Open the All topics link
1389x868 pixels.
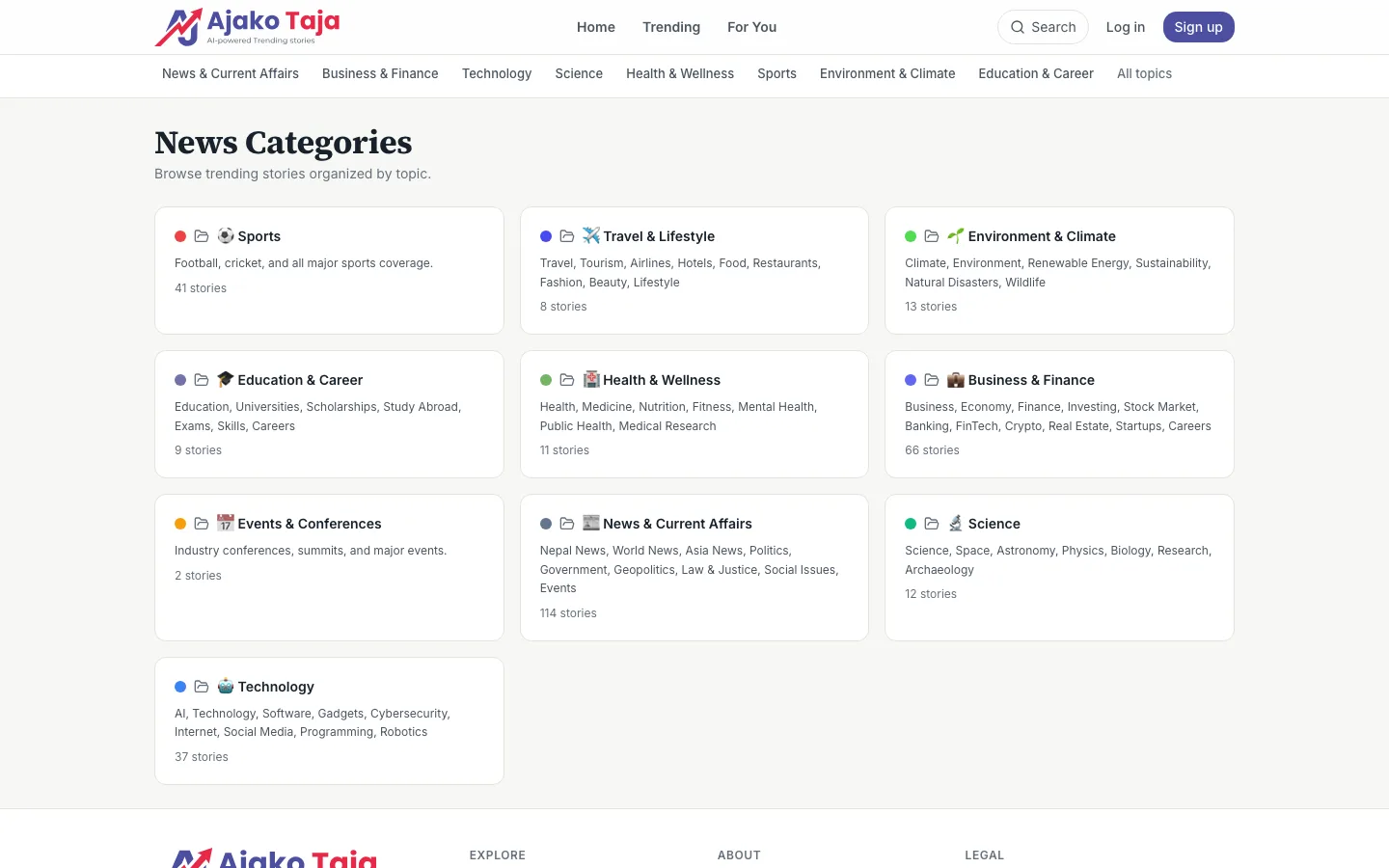click(x=1144, y=73)
